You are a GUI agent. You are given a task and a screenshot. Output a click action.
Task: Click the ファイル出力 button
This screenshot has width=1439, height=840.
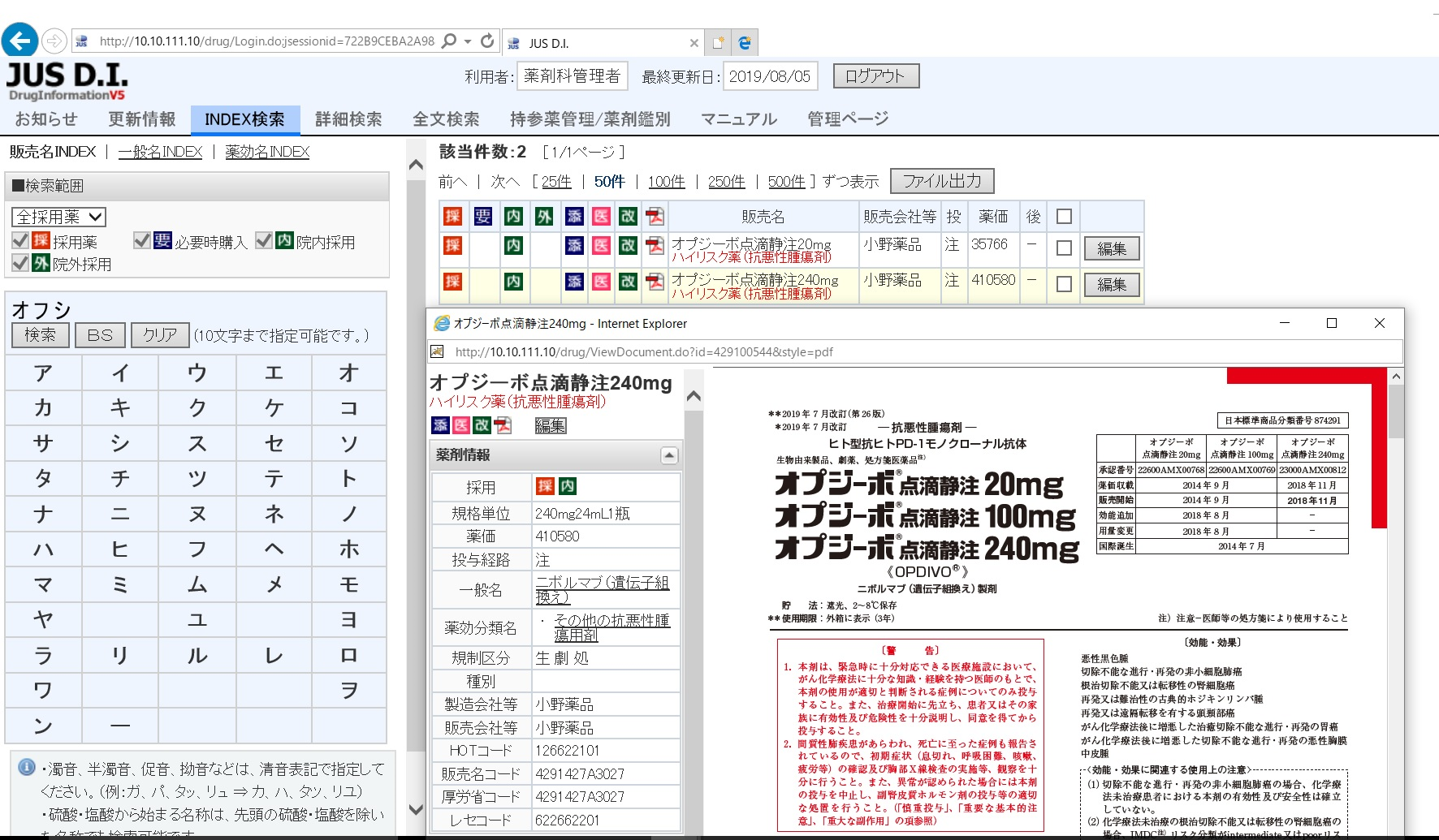(x=942, y=181)
